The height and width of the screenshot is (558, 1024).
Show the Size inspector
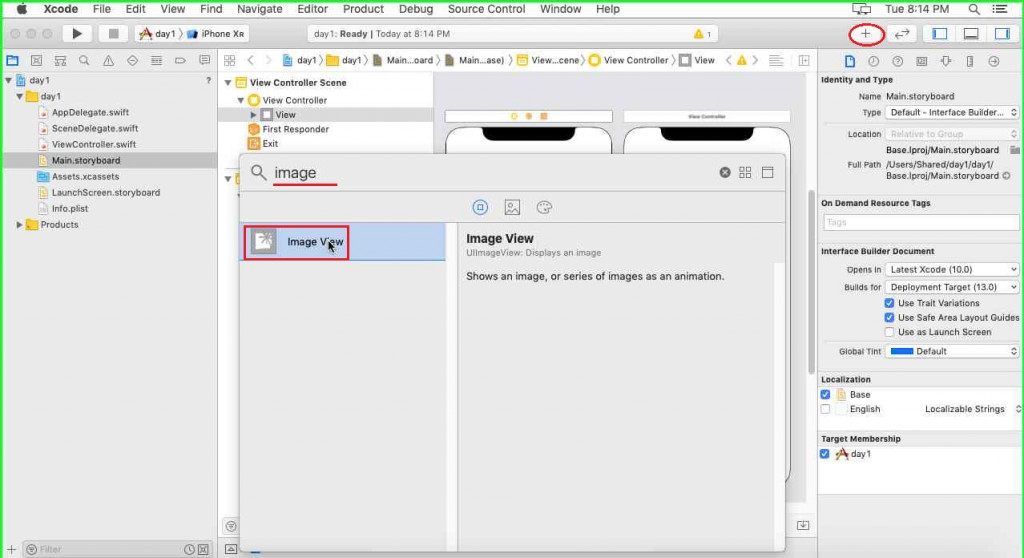tap(970, 61)
